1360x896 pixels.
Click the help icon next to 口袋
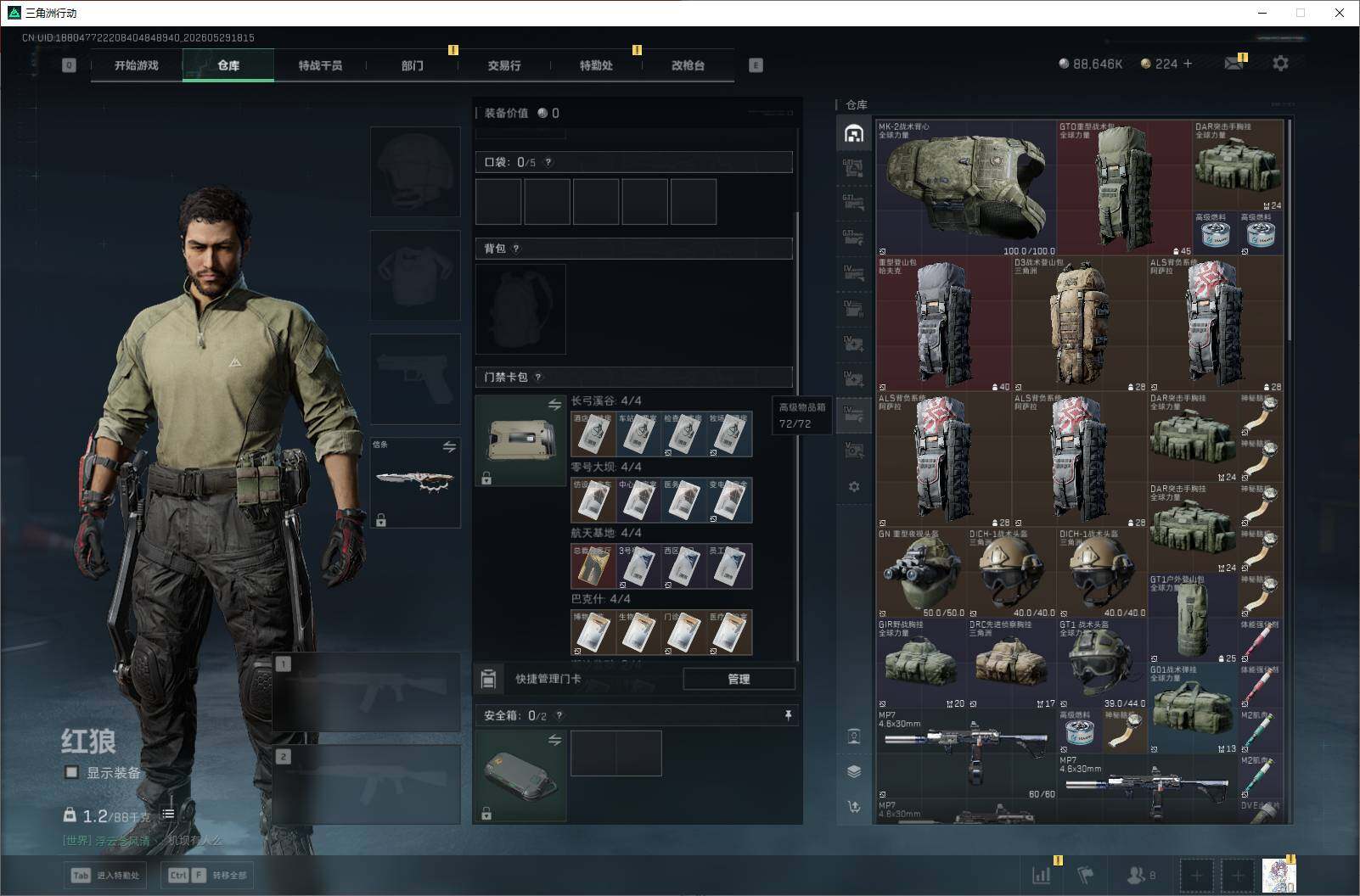[548, 162]
